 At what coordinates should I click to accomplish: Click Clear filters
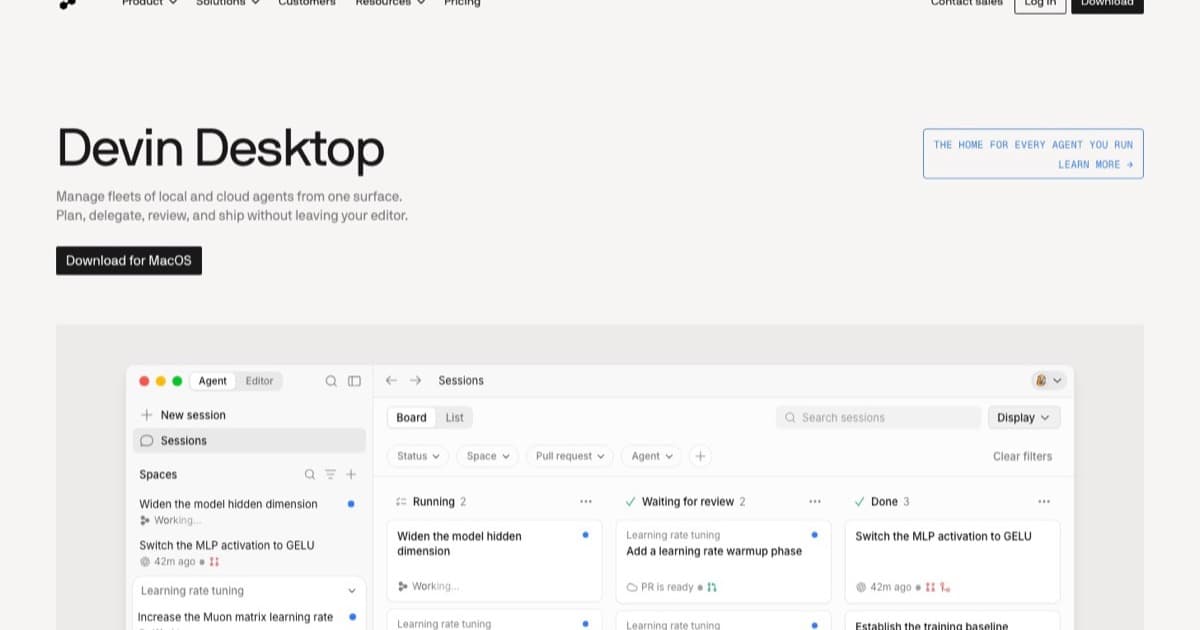click(1022, 456)
